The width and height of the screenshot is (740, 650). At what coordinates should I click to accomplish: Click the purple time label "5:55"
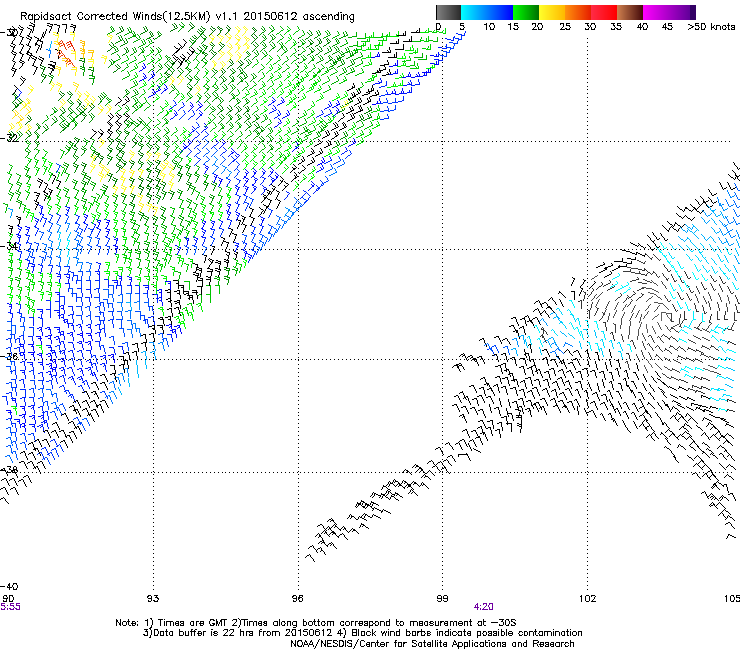(x=10, y=607)
